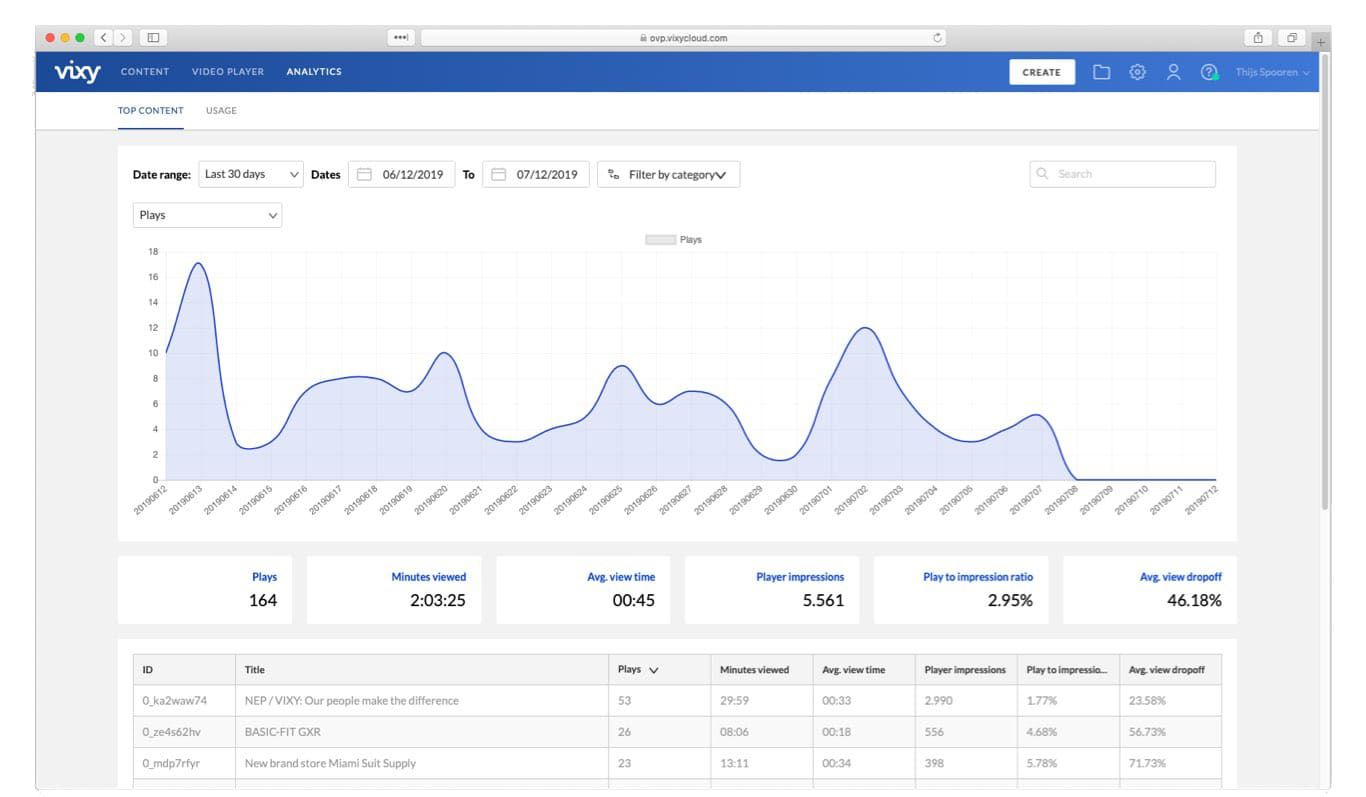Open settings gear icon in header
1366x797 pixels.
[1137, 72]
